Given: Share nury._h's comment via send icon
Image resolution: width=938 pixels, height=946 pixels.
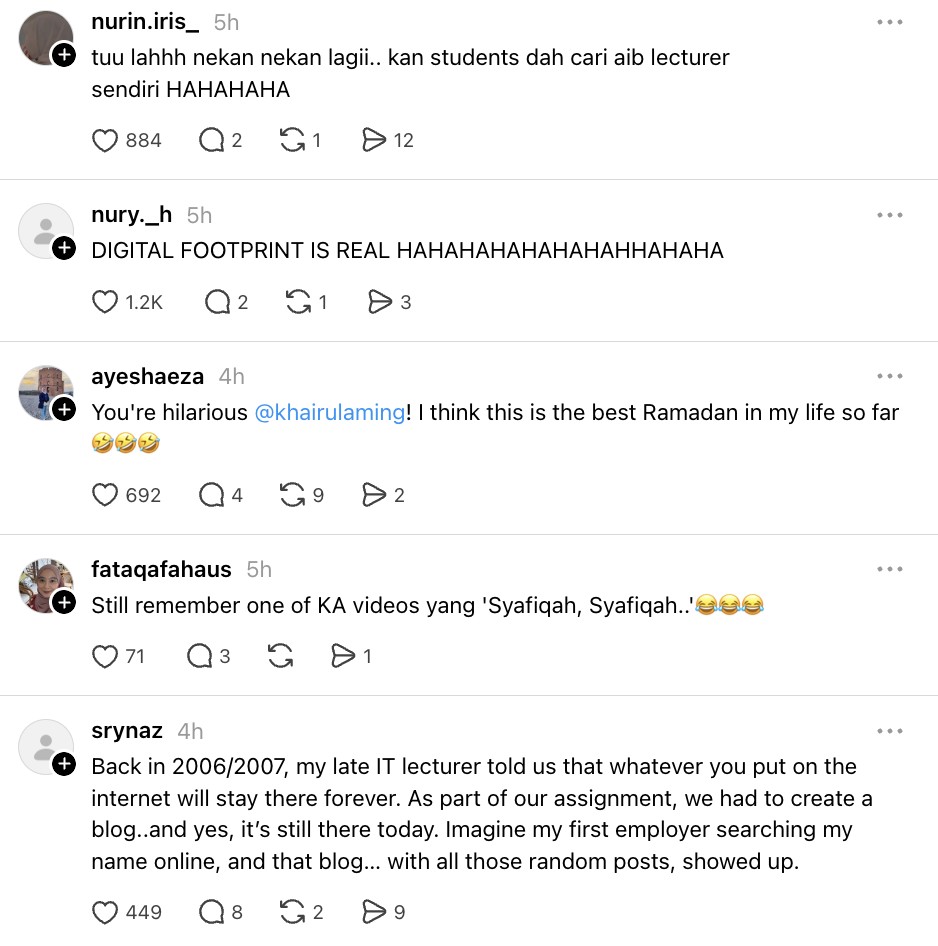Looking at the screenshot, I should [380, 302].
